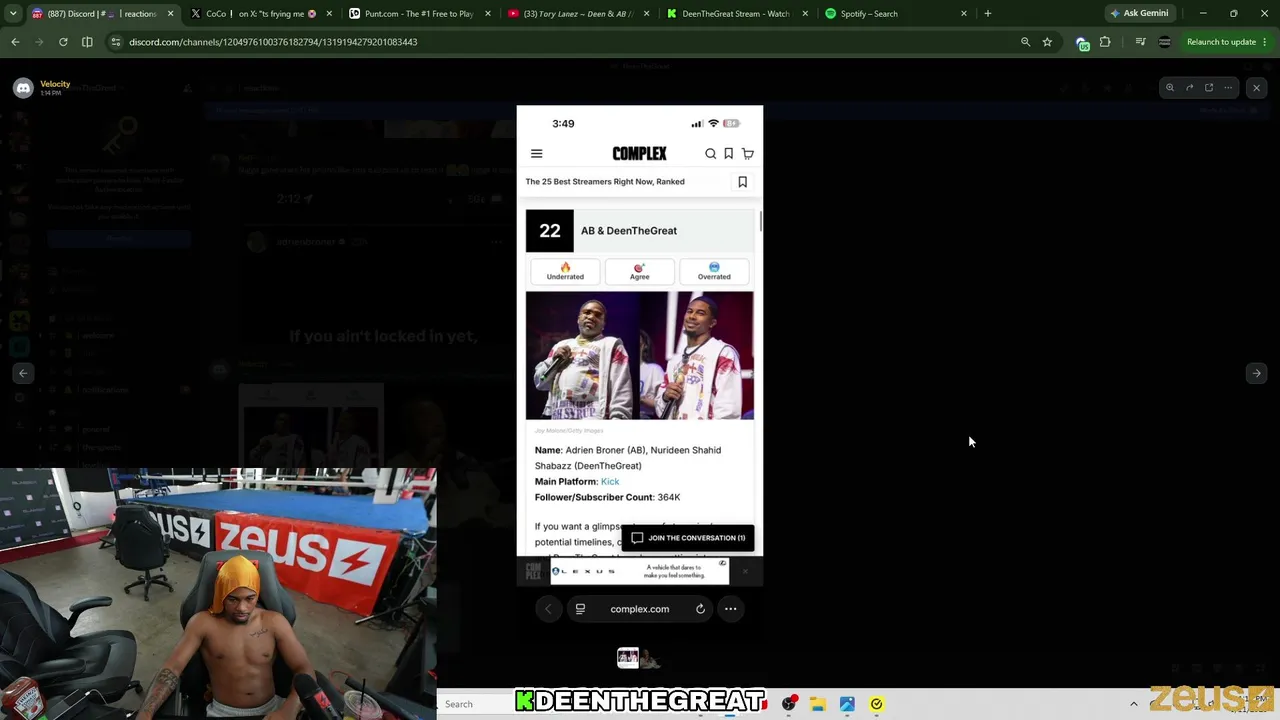
Task: Select the second image thumbnail in Discord carousel
Action: 651,659
